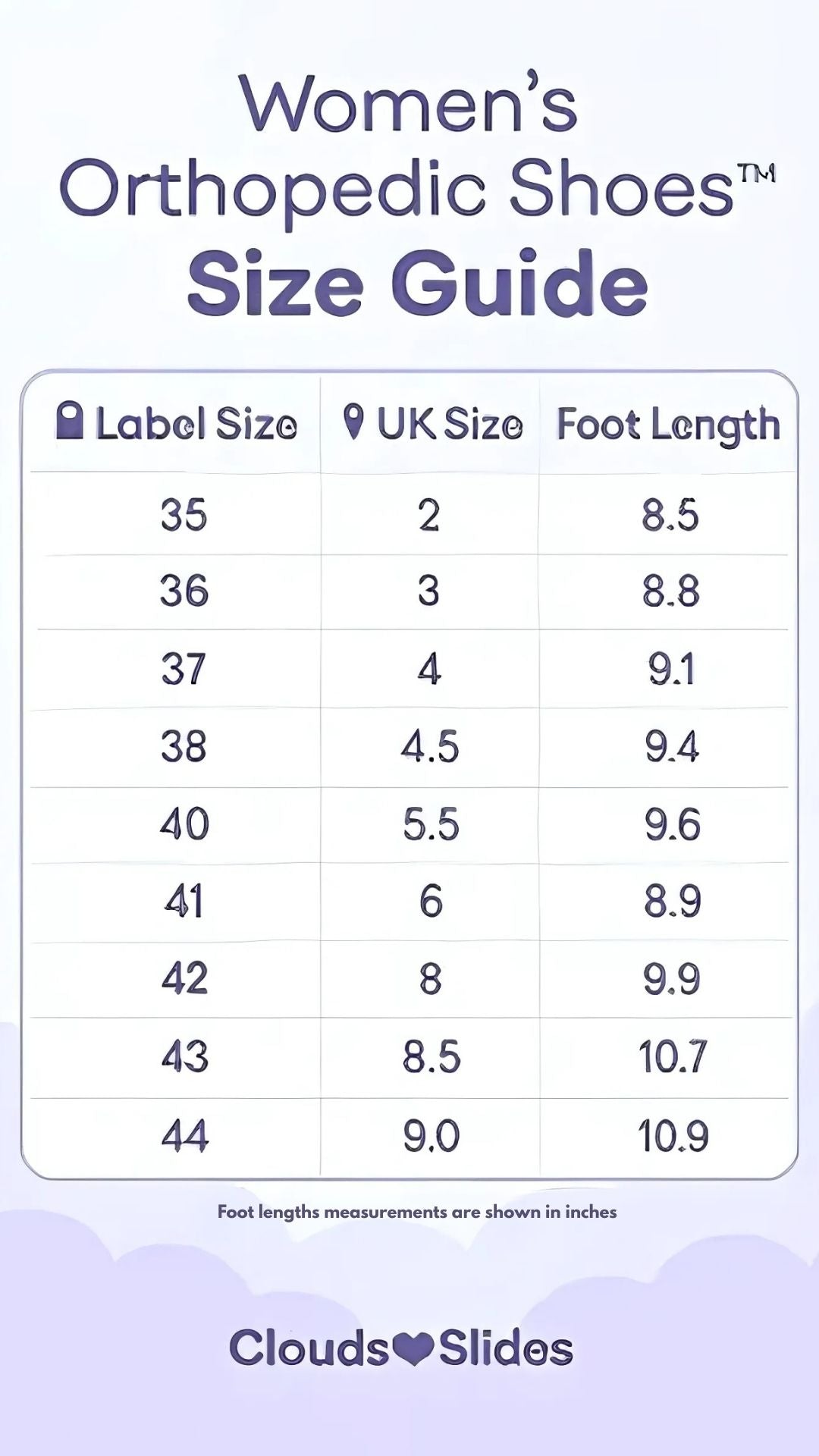The image size is (819, 1456).
Task: Click UK size 9.0 cell
Action: [431, 1136]
